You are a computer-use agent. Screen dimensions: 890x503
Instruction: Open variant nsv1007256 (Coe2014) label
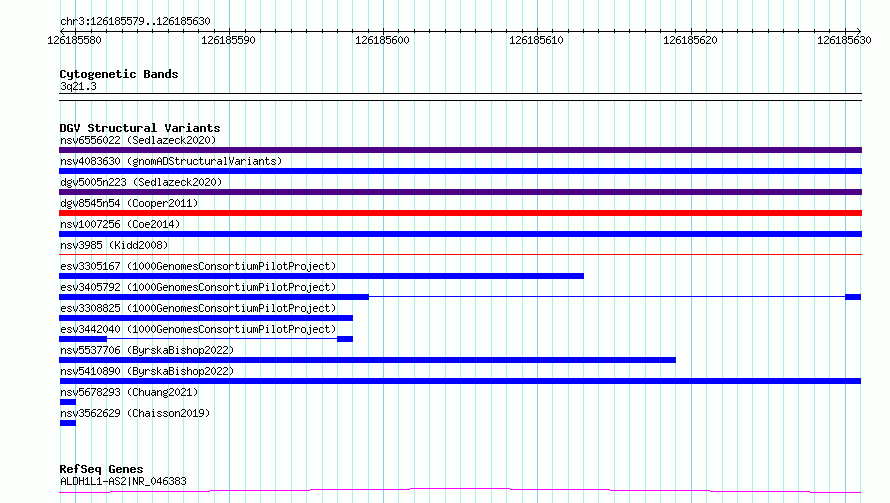[x=120, y=224]
